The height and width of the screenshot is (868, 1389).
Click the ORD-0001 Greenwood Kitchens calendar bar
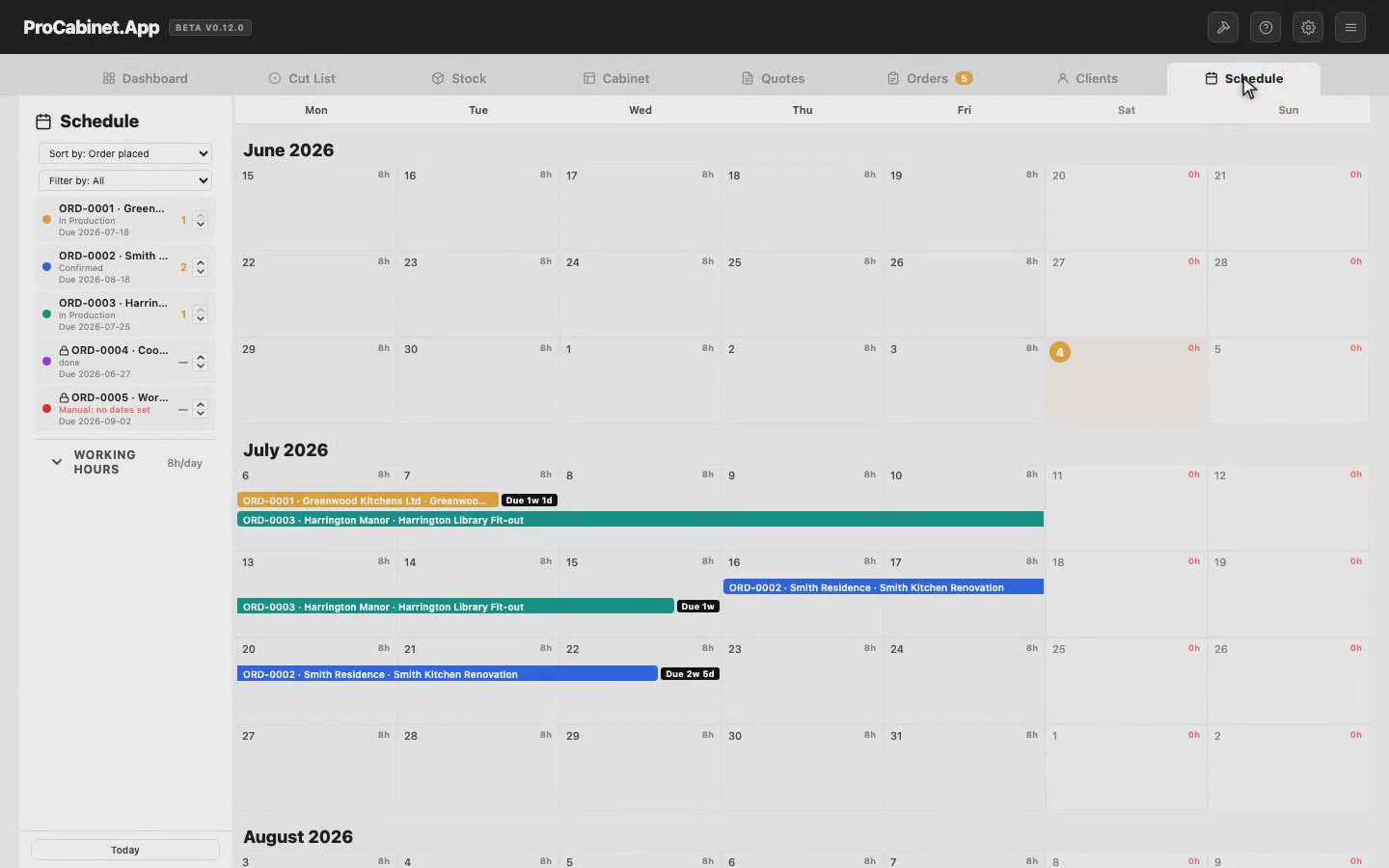(x=368, y=501)
